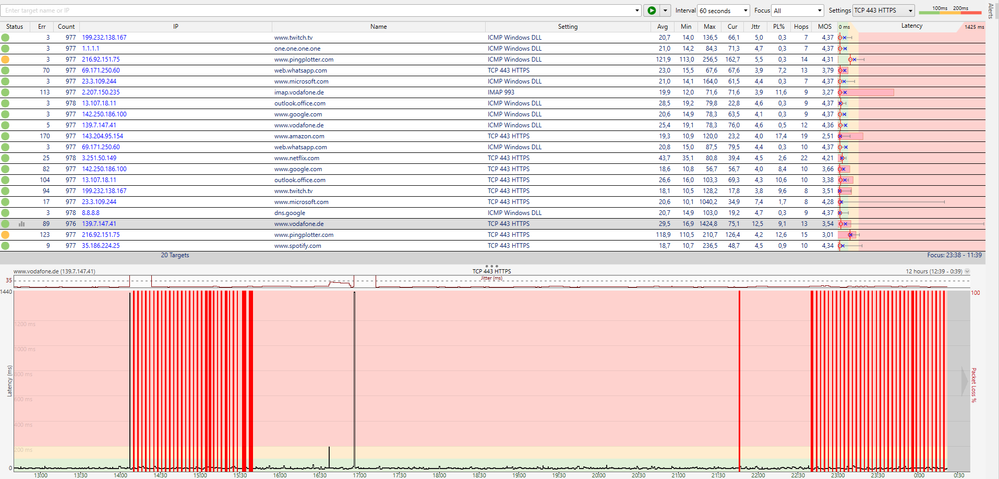Click the black latency spike near 17:00

[354, 379]
